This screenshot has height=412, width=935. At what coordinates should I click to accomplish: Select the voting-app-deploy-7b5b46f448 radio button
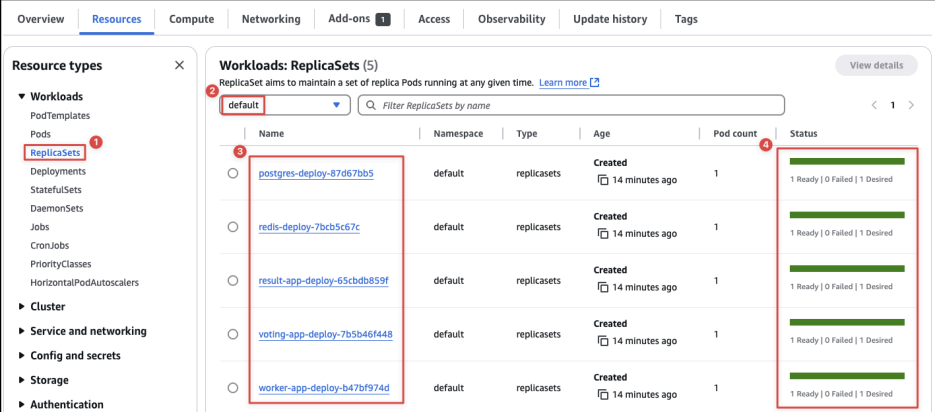point(233,334)
